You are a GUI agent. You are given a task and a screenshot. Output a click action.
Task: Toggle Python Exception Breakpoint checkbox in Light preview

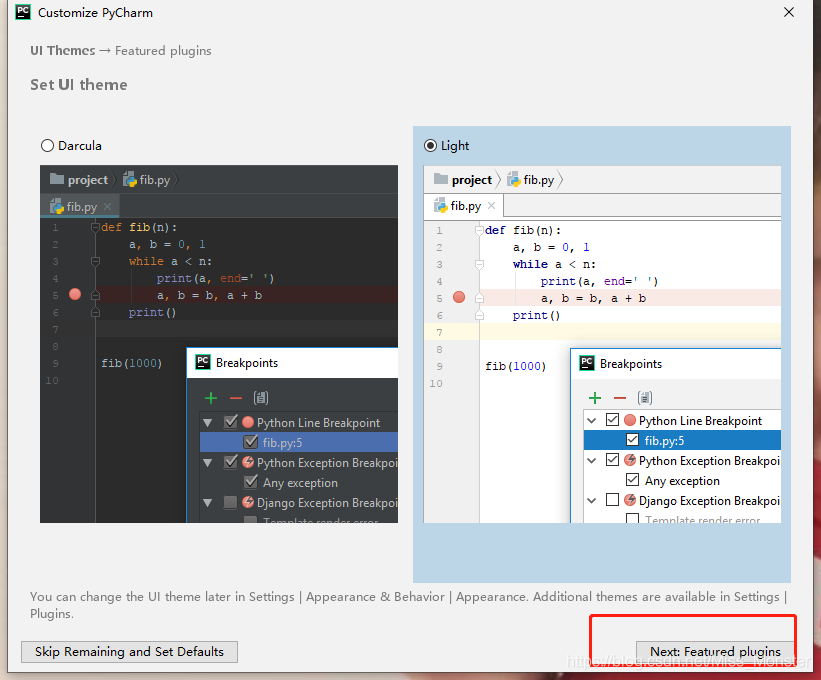click(x=612, y=460)
